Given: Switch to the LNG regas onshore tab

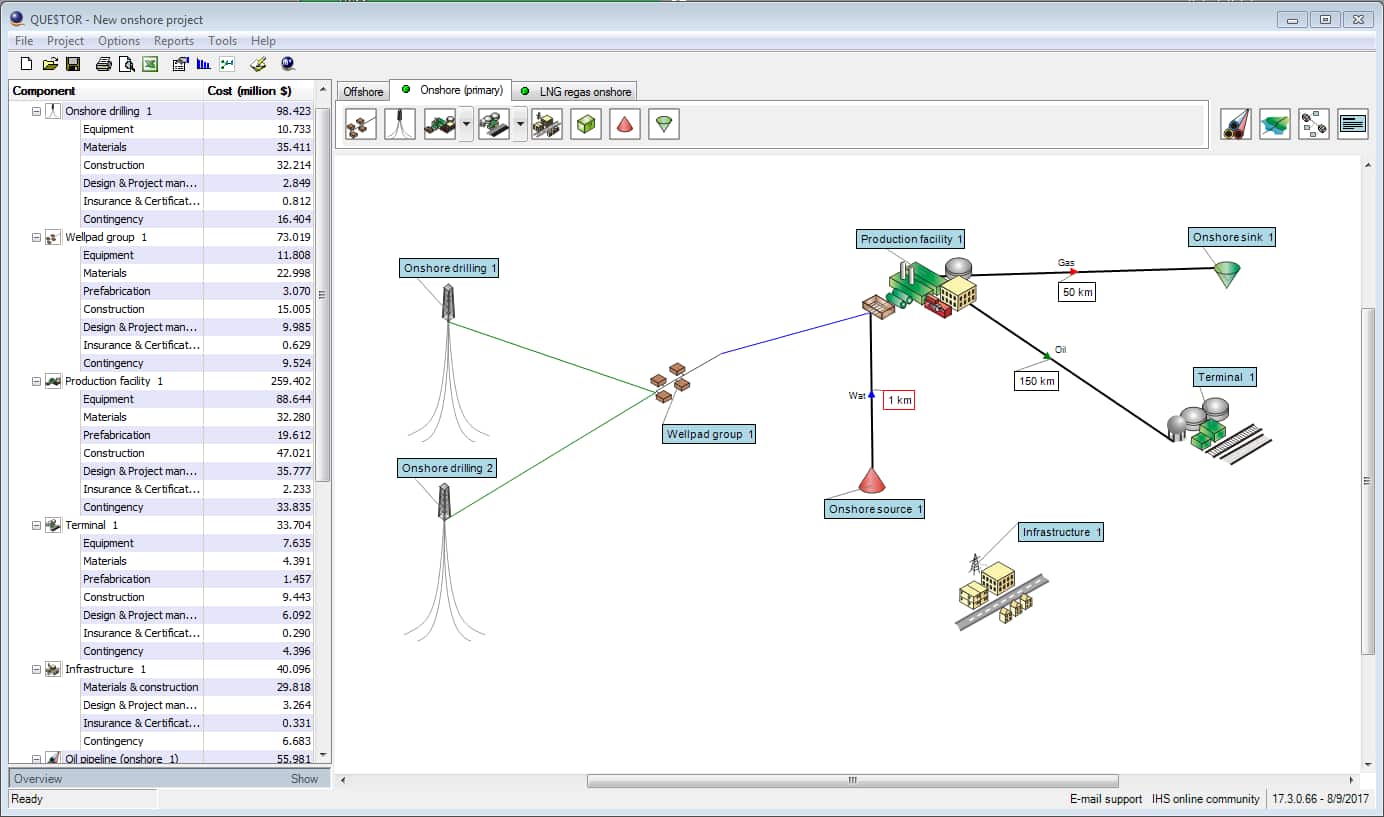Looking at the screenshot, I should click(575, 92).
